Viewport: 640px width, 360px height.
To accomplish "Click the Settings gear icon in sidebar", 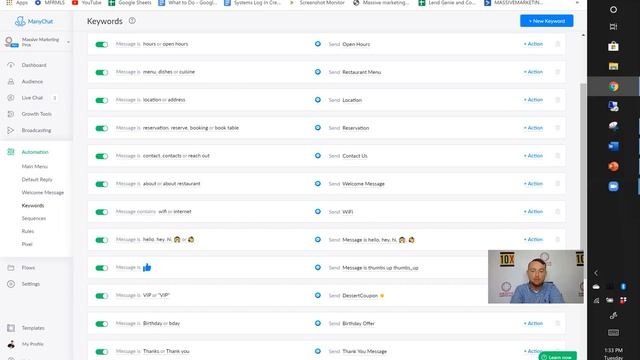I will (11, 284).
